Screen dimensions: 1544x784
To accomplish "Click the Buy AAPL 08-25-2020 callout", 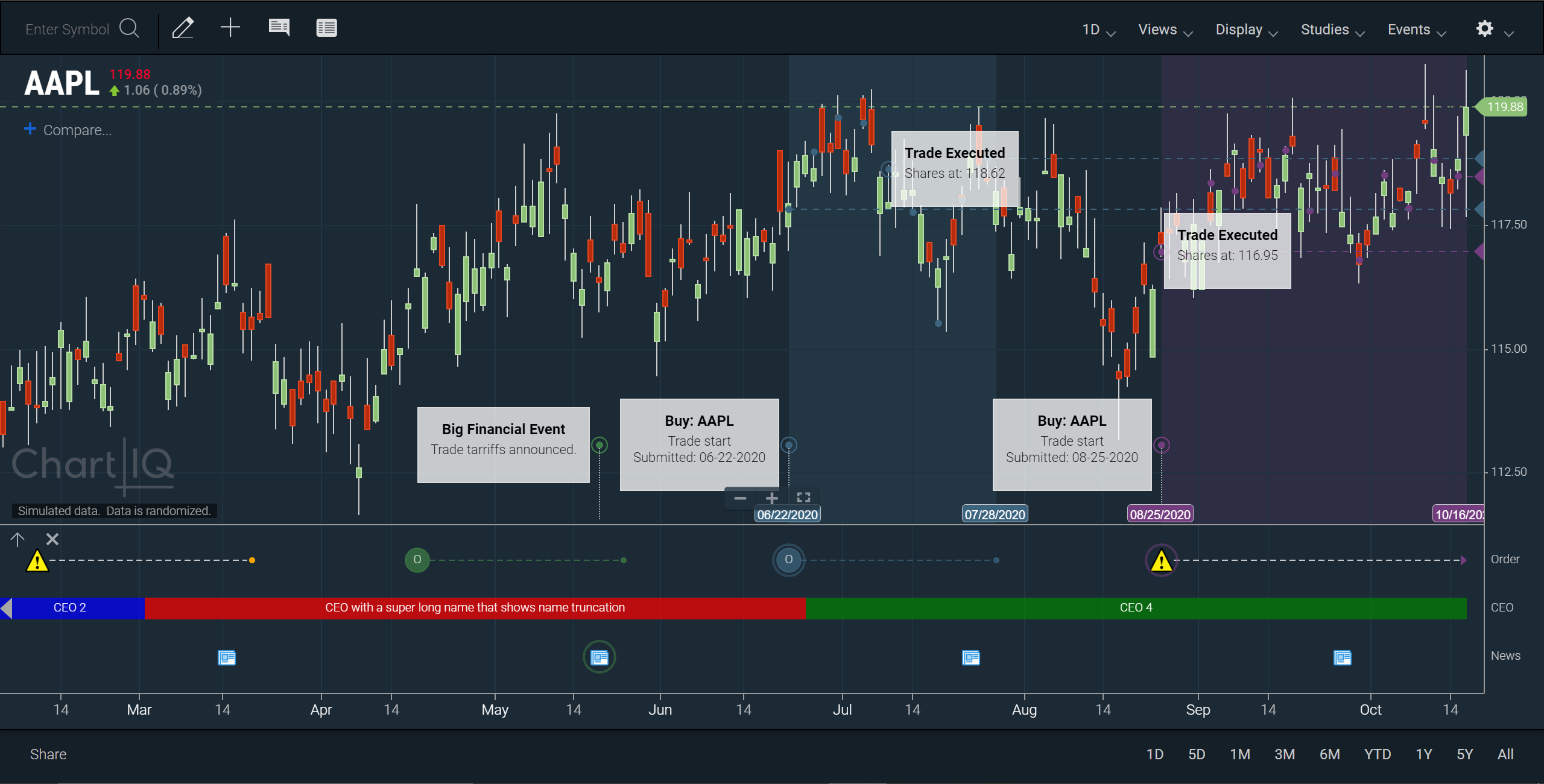I will 1072,444.
